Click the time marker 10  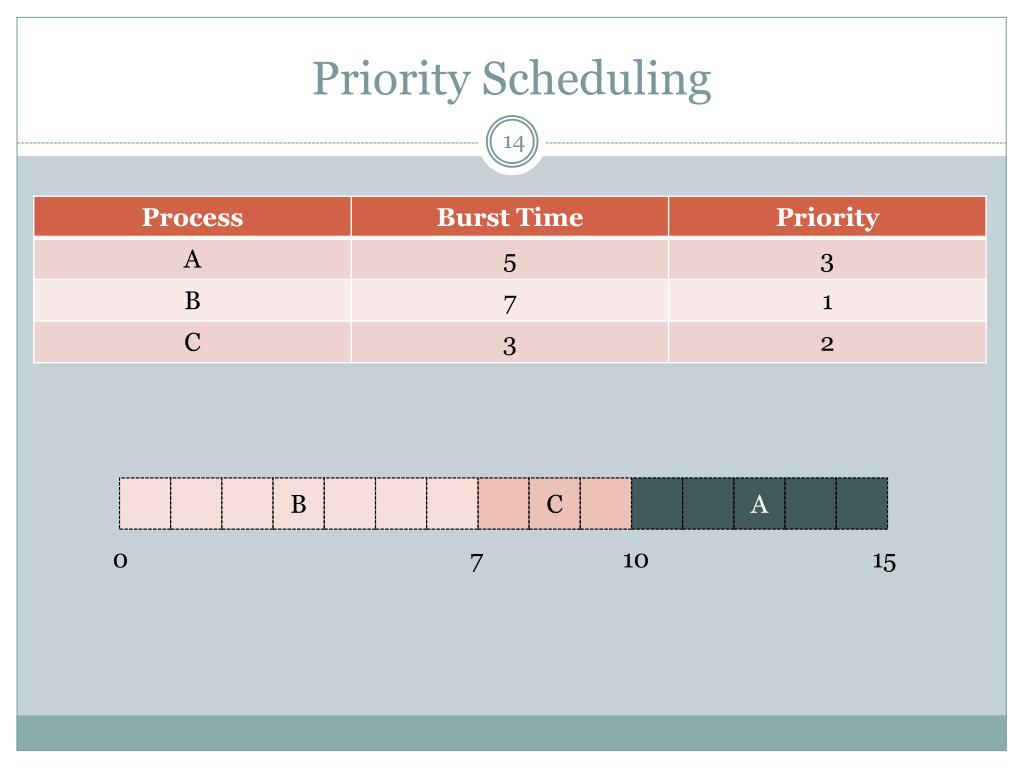tap(635, 560)
